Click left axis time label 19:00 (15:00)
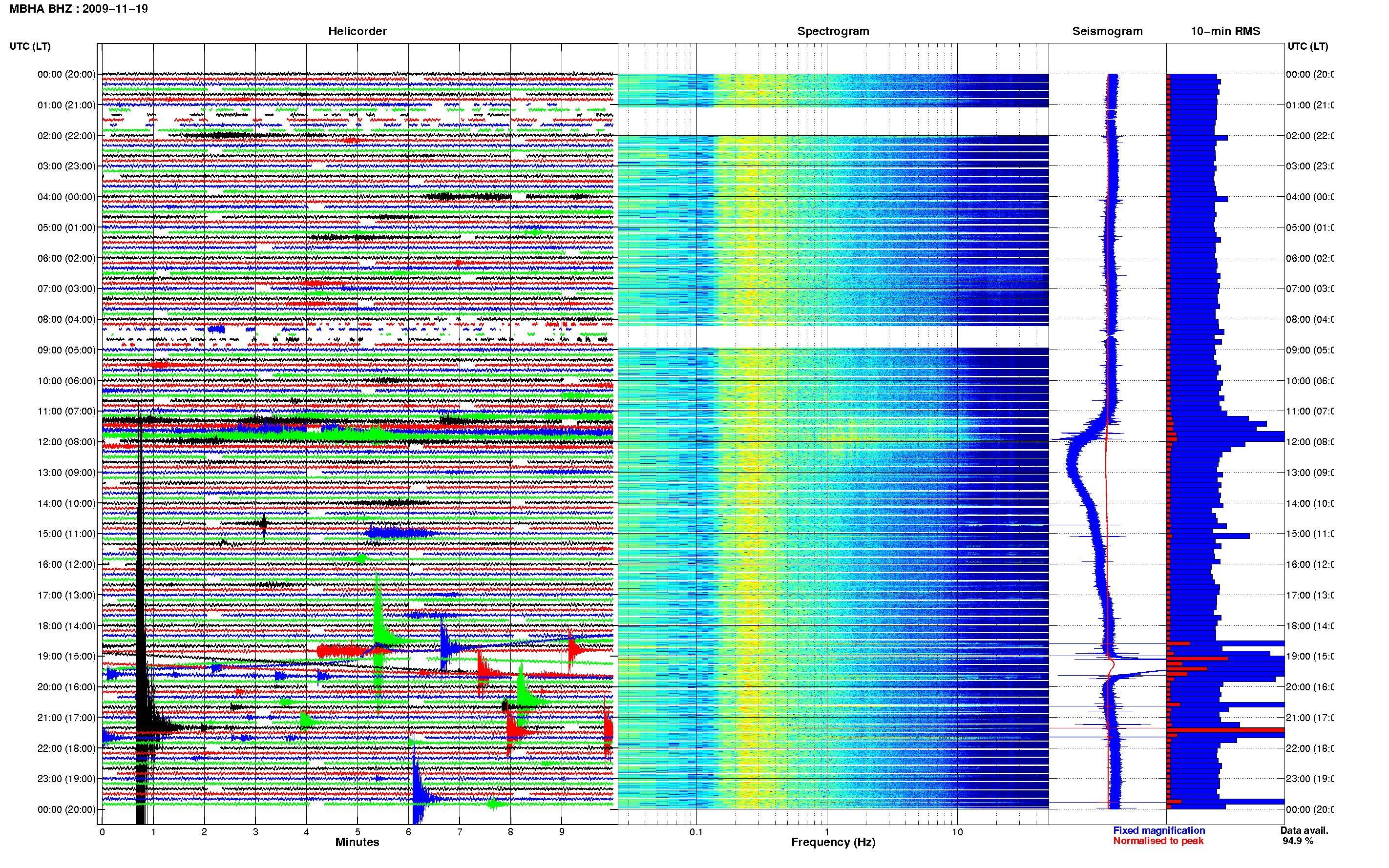 [x=66, y=656]
